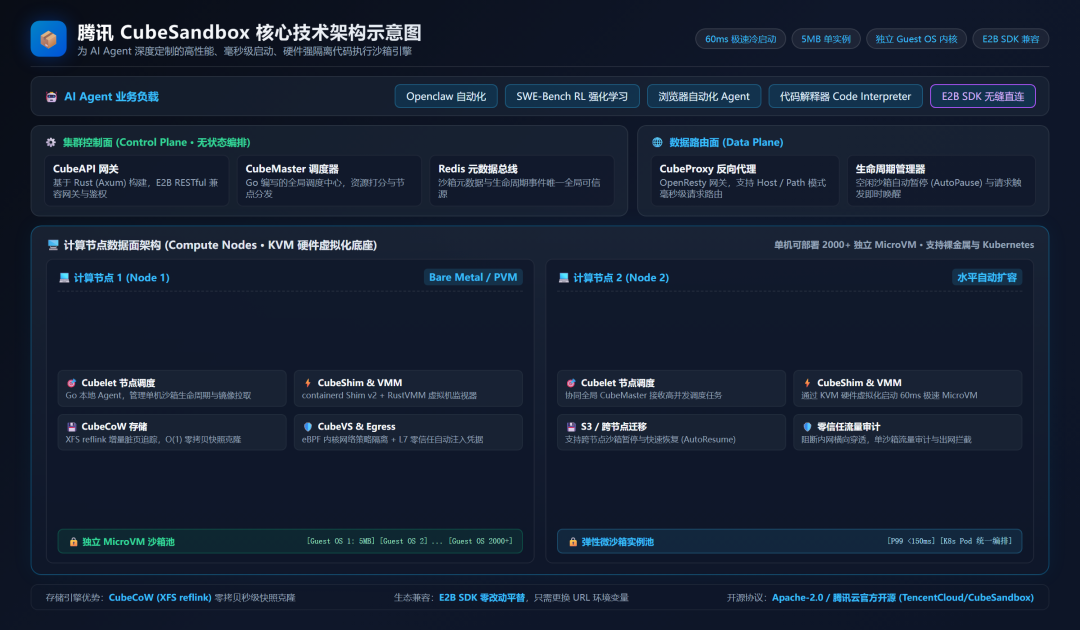
Task: Click the S3 / 跨节点迁移 title
Action: (614, 427)
